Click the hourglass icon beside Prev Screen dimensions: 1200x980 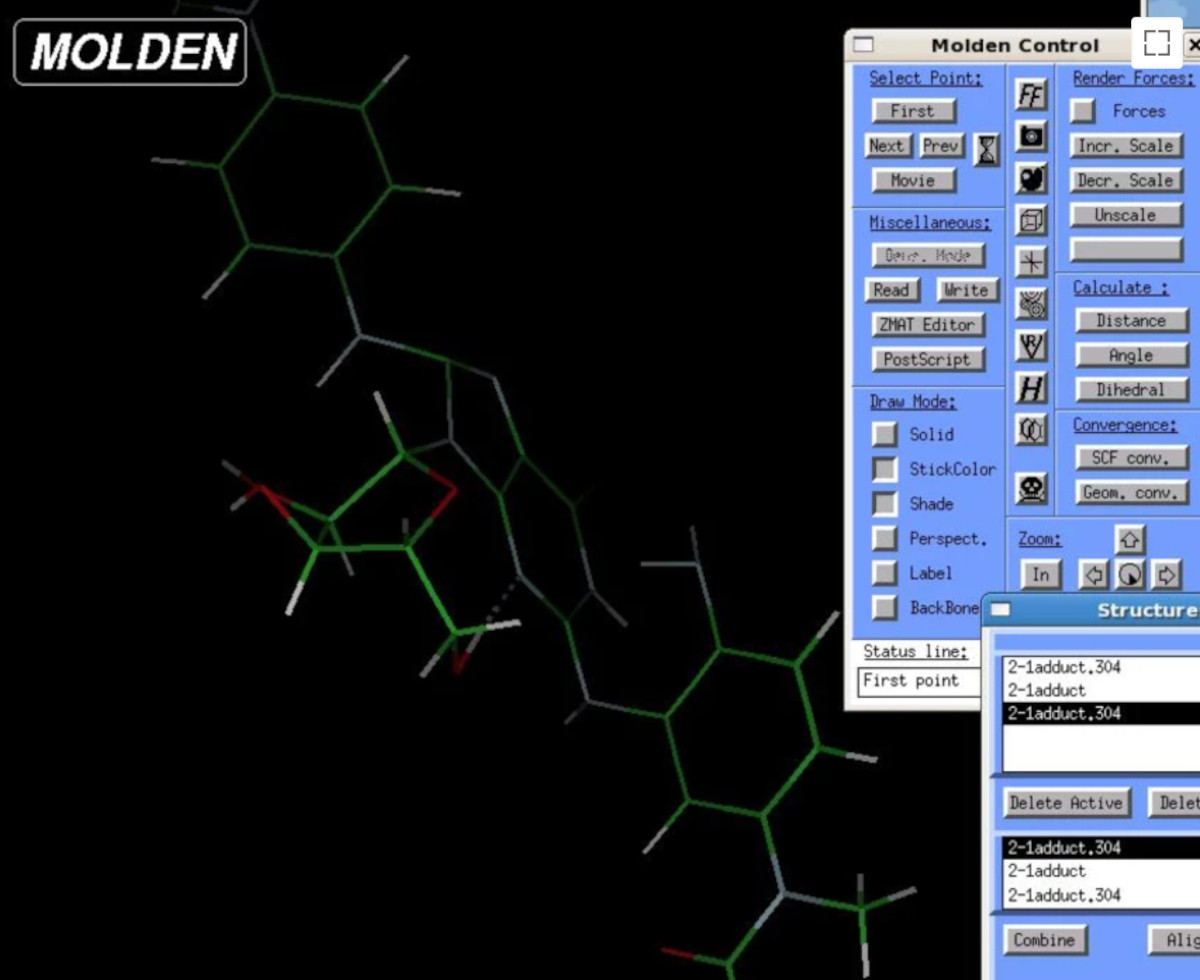(987, 150)
